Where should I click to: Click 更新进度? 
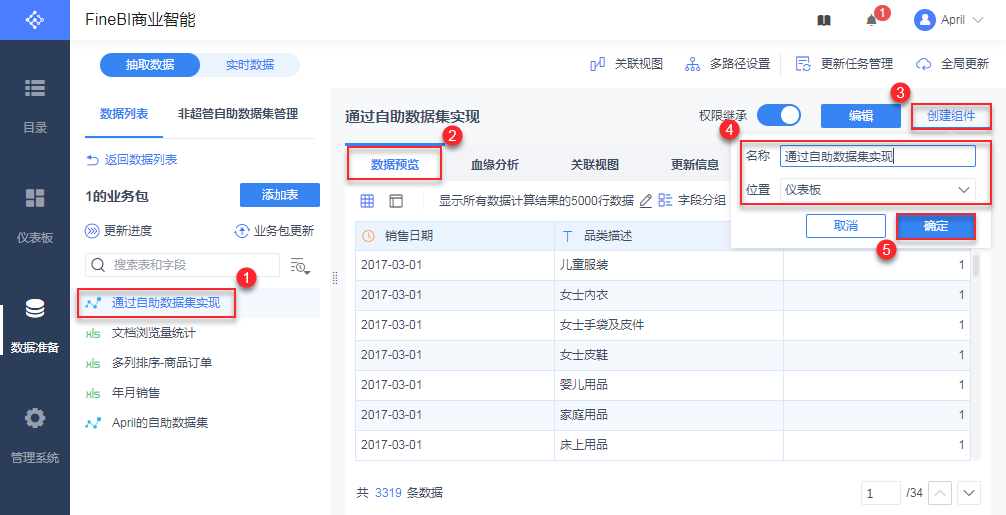pos(119,231)
